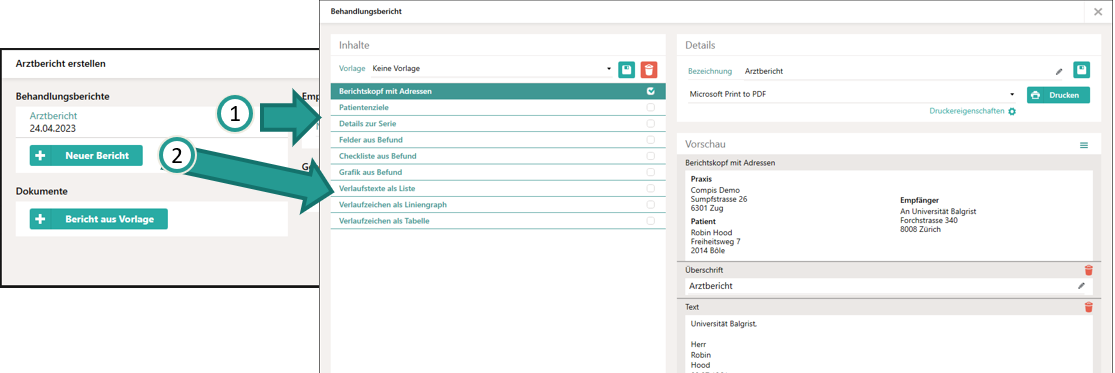Click Neuer Bericht button in Arztbericht erstellen
This screenshot has width=1115, height=373.
click(x=86, y=156)
